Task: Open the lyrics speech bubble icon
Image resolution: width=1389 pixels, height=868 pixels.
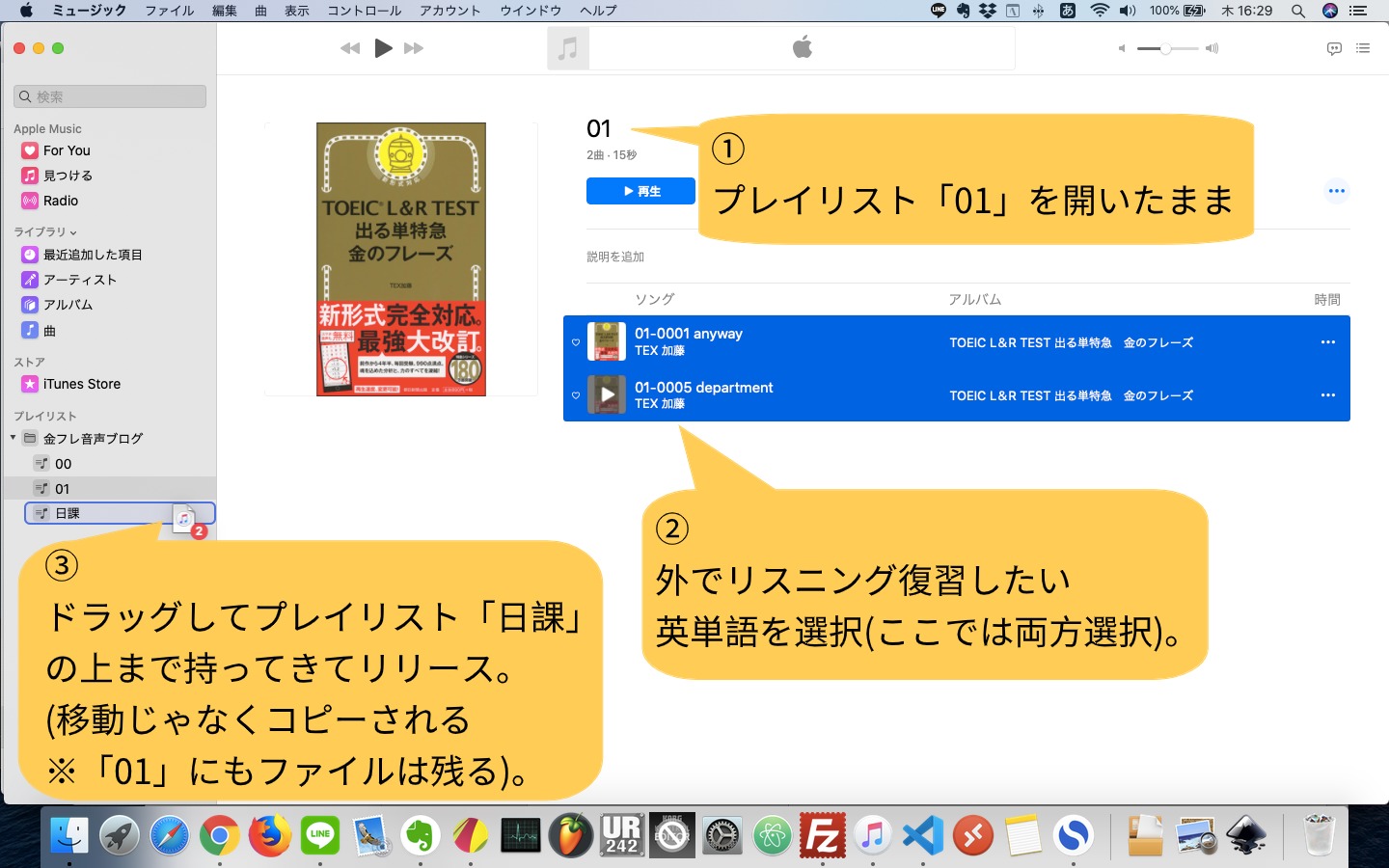Action: [x=1334, y=48]
